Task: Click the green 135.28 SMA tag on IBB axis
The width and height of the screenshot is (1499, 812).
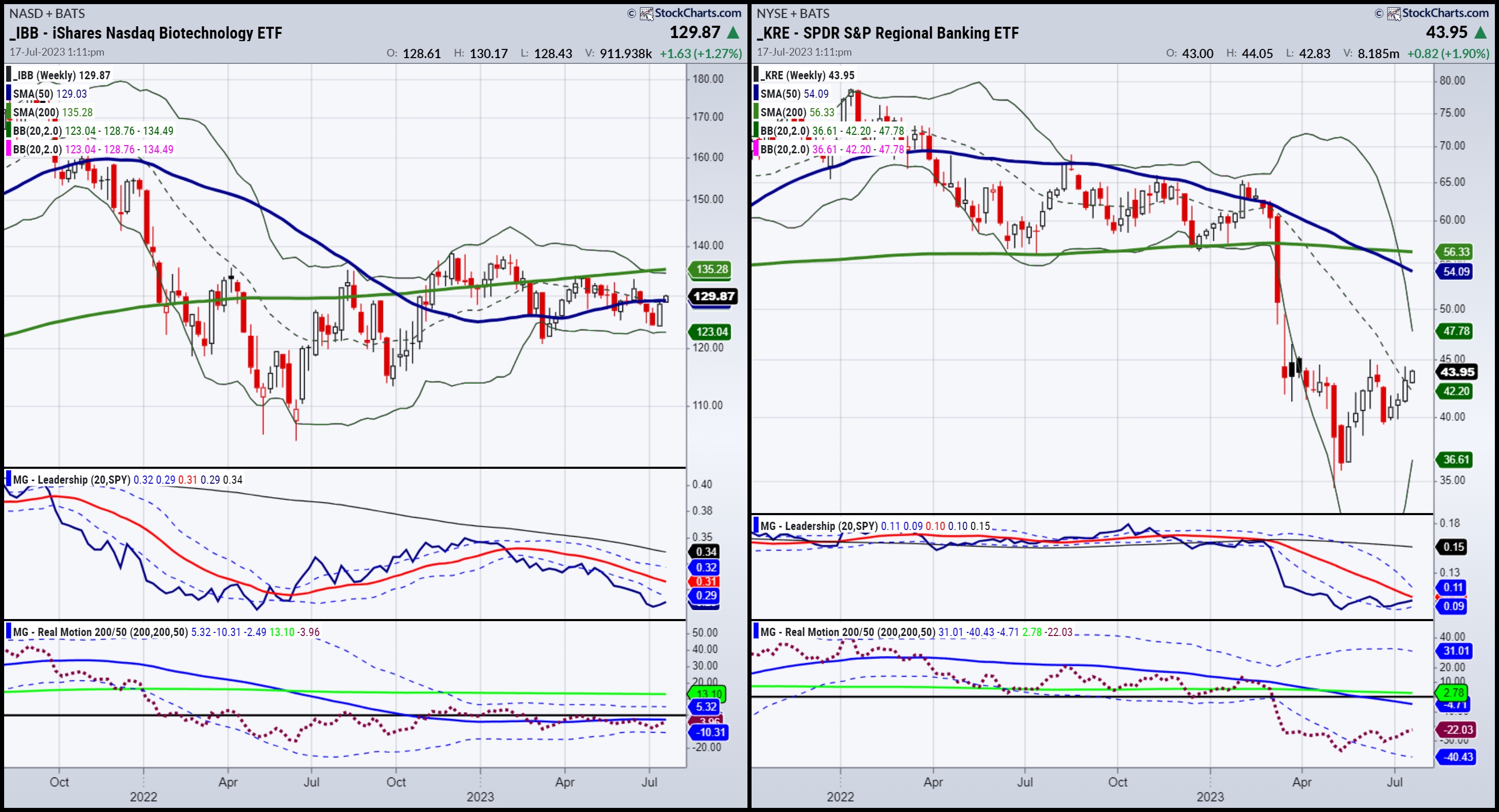Action: click(712, 269)
